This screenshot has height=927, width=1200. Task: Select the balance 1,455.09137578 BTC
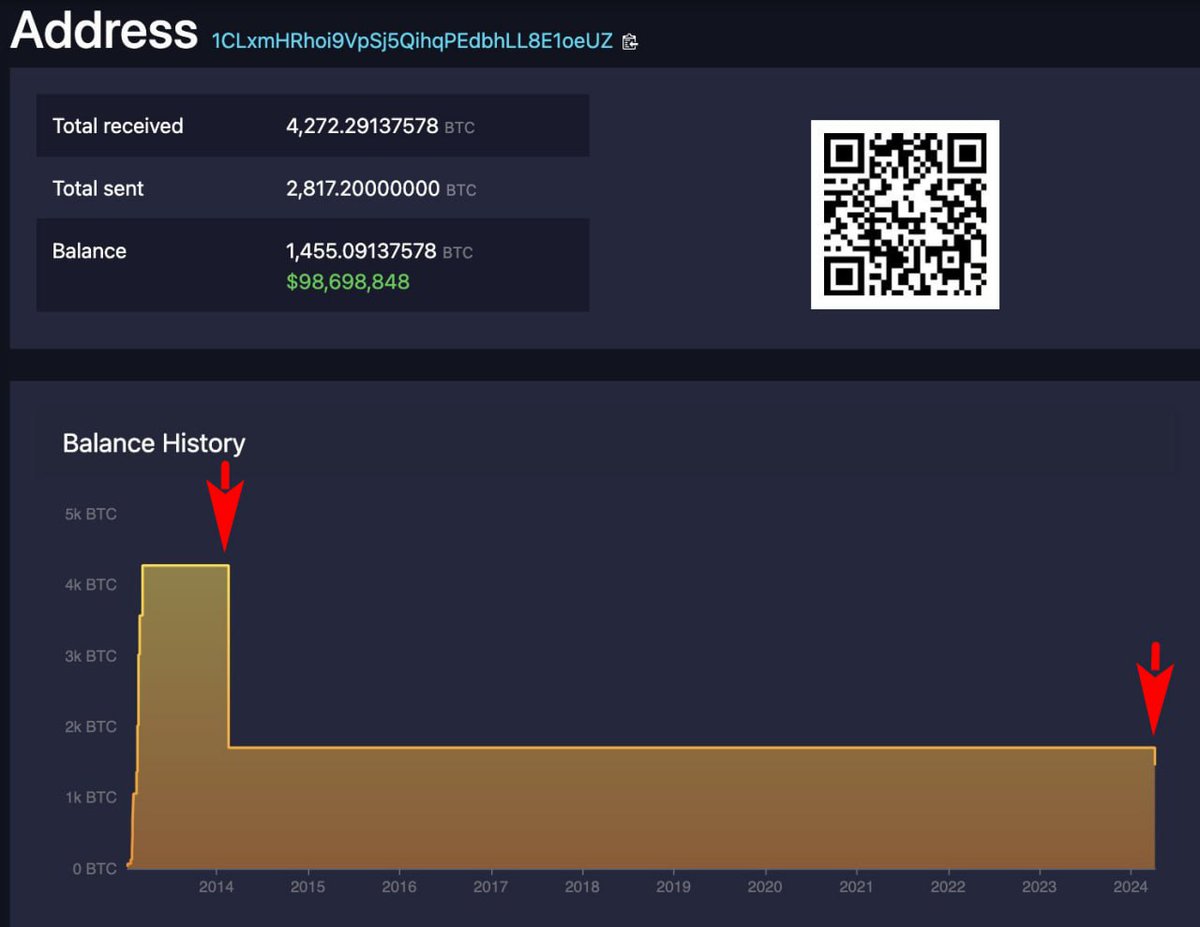pyautogui.click(x=379, y=251)
